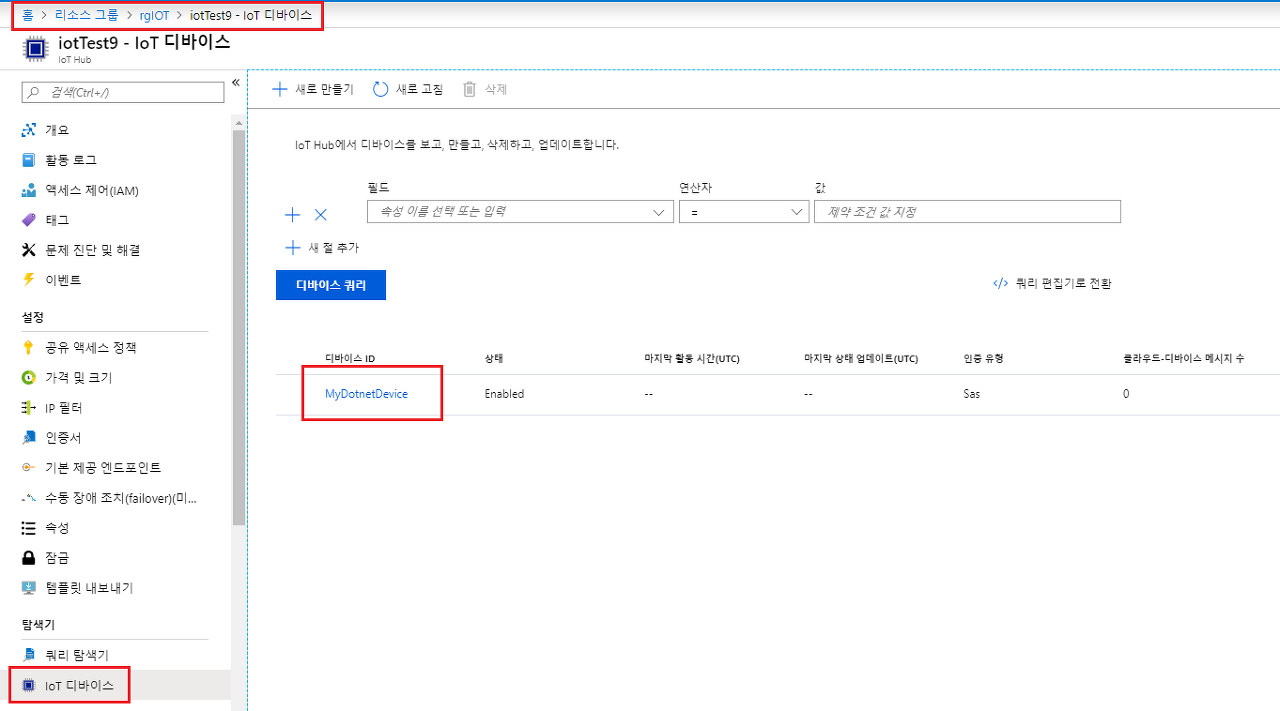
Task: Click New (새로 만들기) in toolbar
Action: tap(313, 89)
